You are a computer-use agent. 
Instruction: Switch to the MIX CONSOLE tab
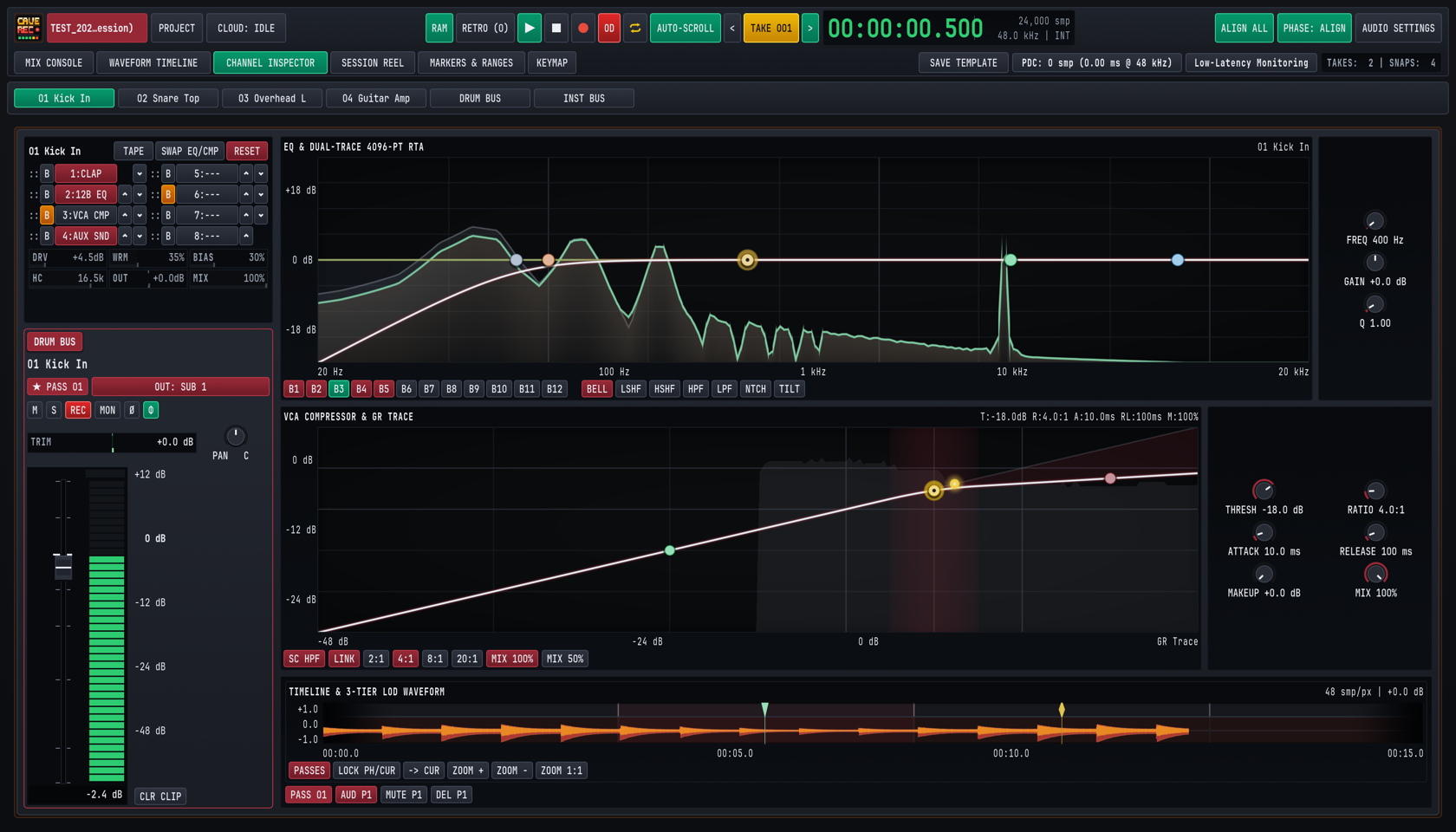tap(54, 62)
